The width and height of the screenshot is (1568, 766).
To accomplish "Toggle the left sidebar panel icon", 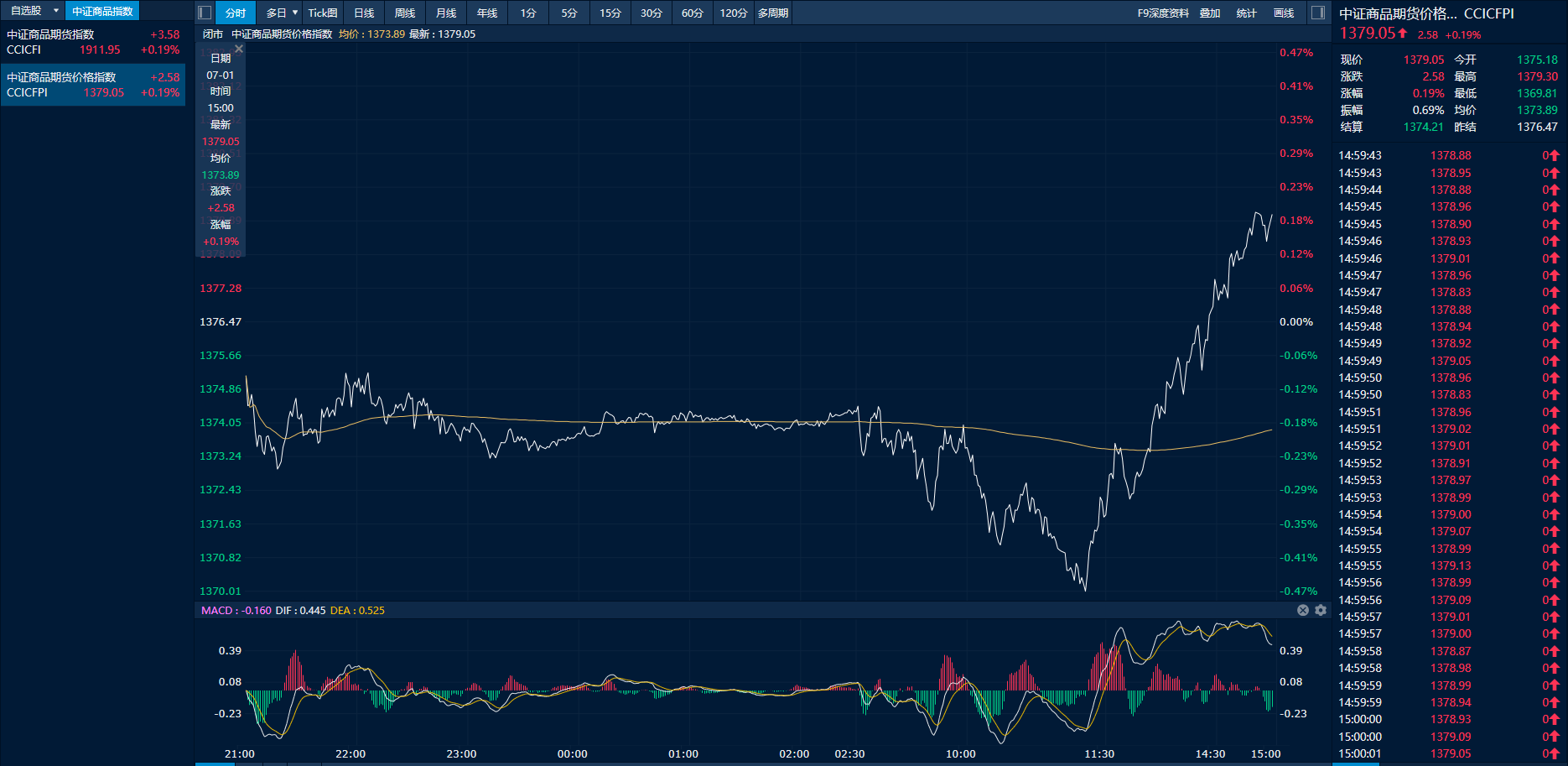I will click(x=205, y=13).
